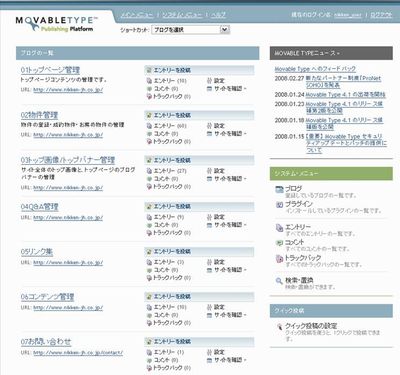Click the settings icon for 03トップ画像 blog
Image resolution: width=400 pixels, height=375 pixels.
click(x=209, y=171)
